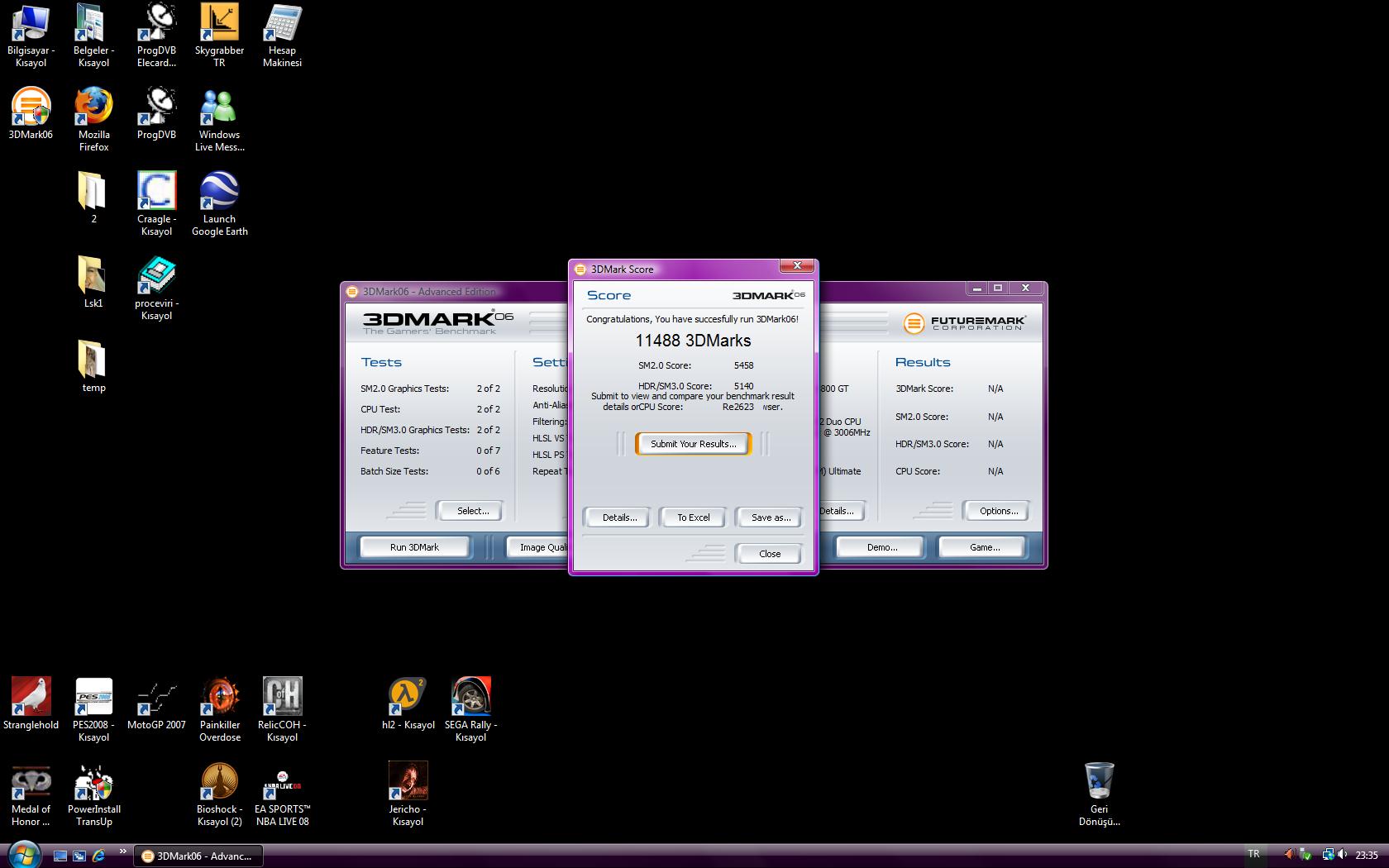1389x868 pixels.
Task: Open Bilgisayar desktop shortcut
Action: point(31,36)
